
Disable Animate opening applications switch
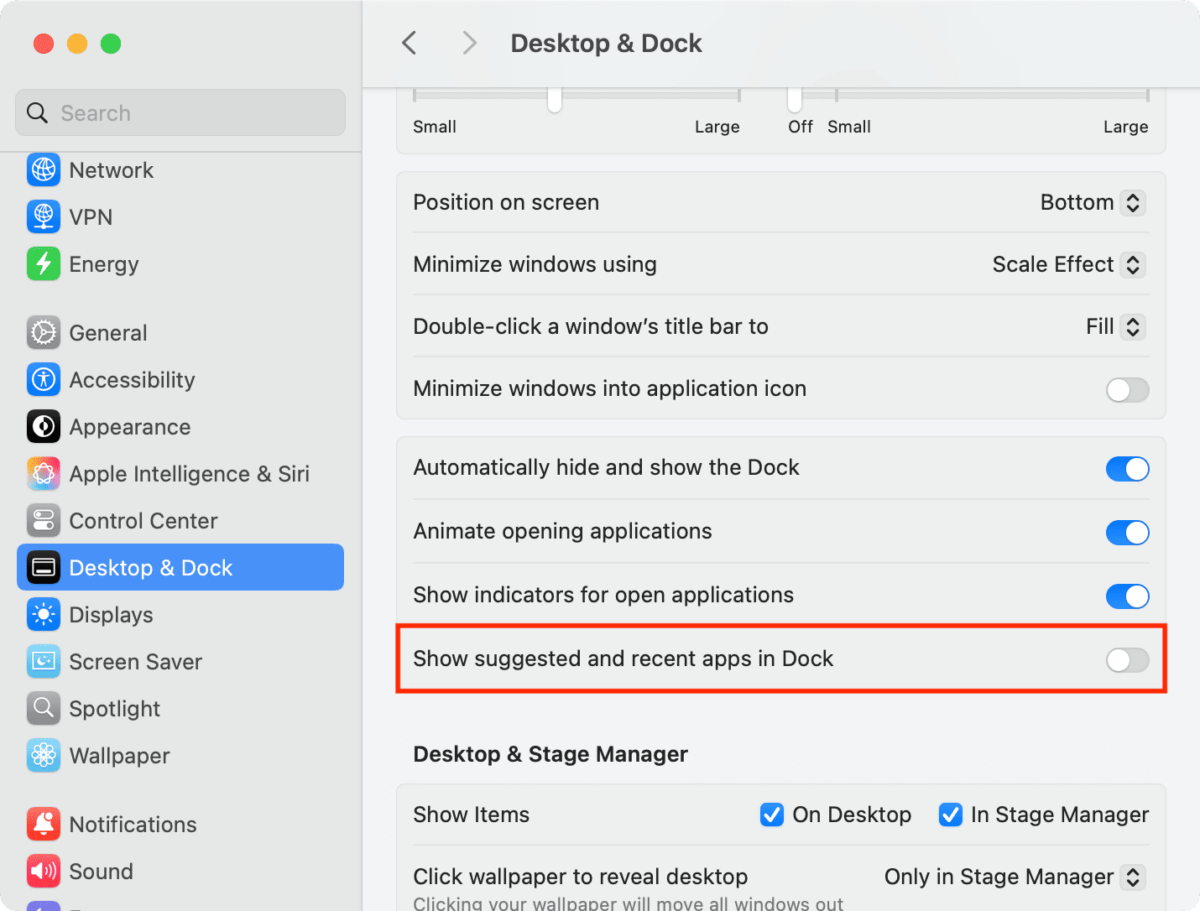pos(1127,533)
